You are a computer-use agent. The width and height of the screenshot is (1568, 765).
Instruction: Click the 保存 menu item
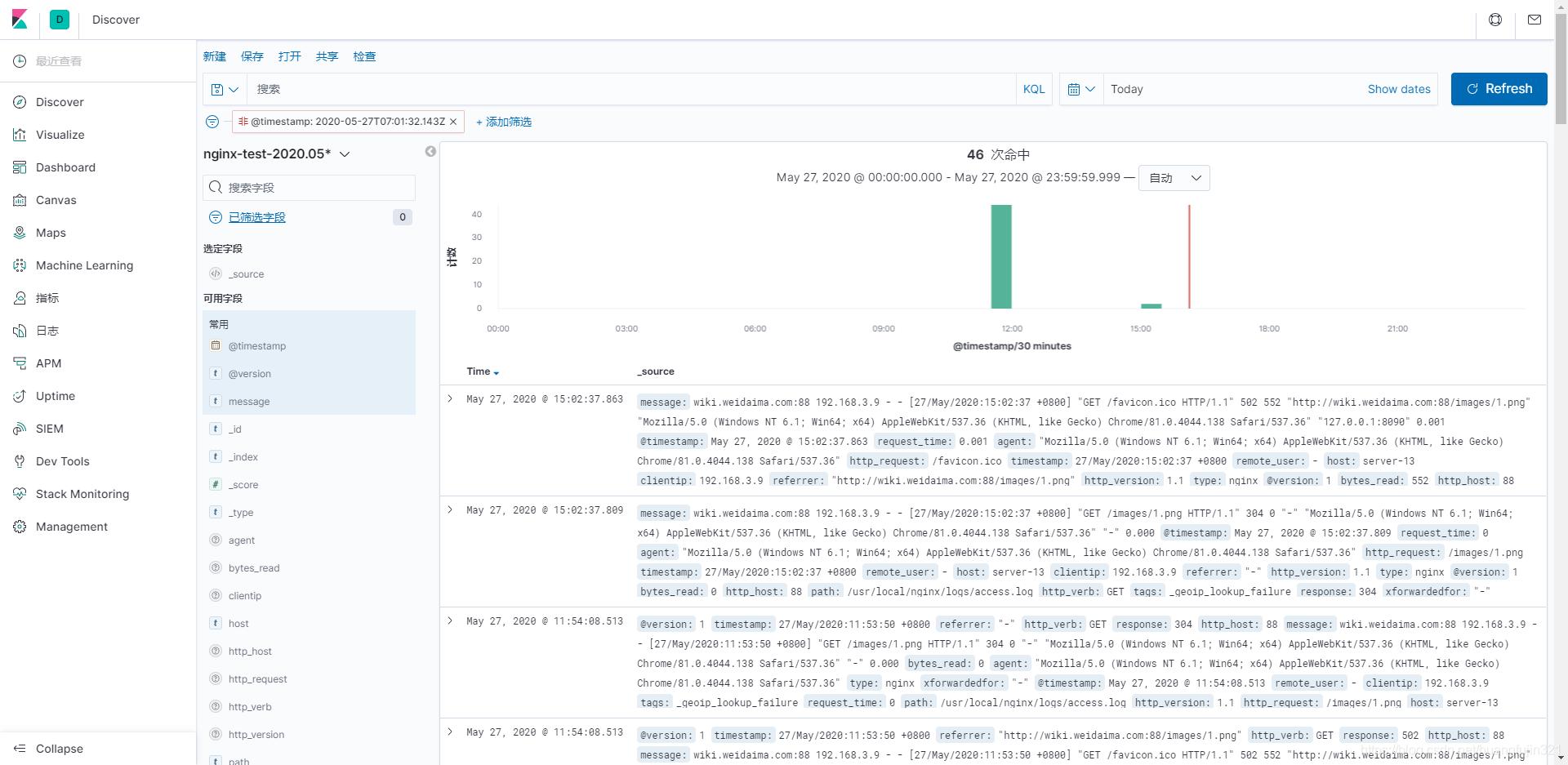tap(252, 56)
